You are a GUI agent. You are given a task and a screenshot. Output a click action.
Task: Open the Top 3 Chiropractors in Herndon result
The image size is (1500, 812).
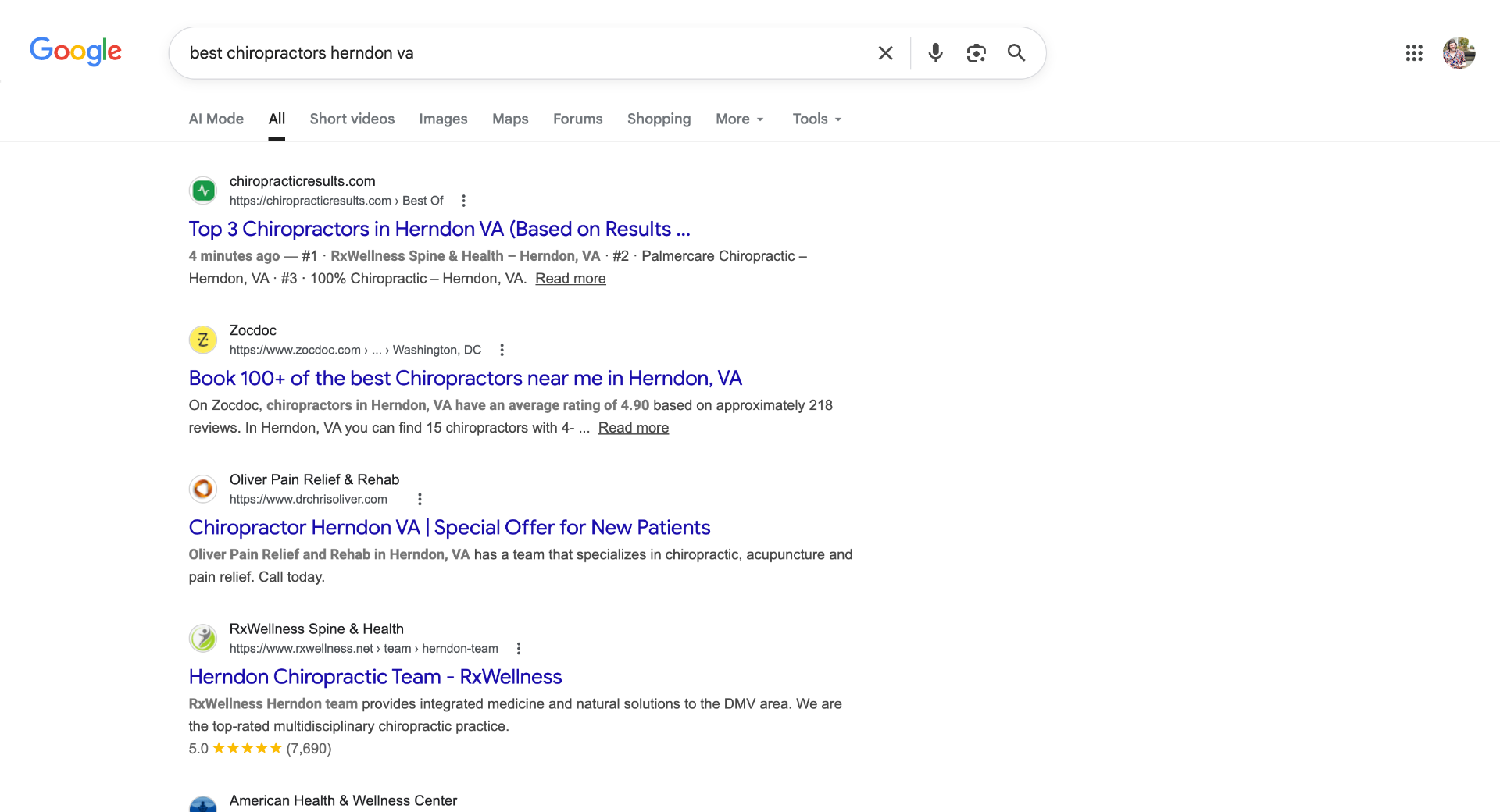click(438, 229)
